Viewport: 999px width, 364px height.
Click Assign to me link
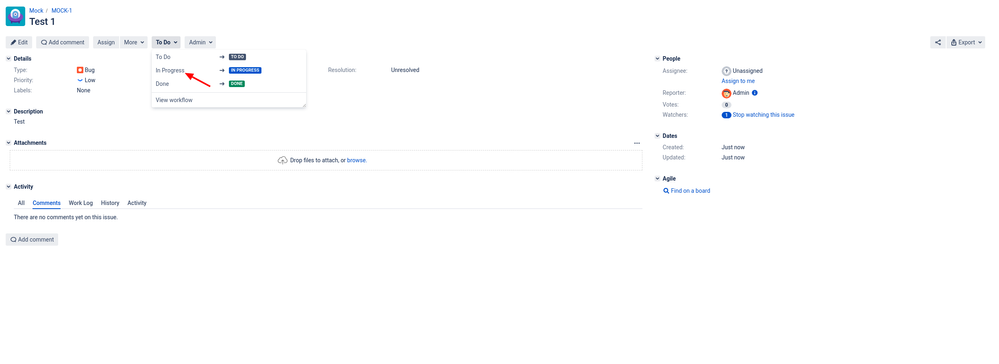click(x=738, y=81)
